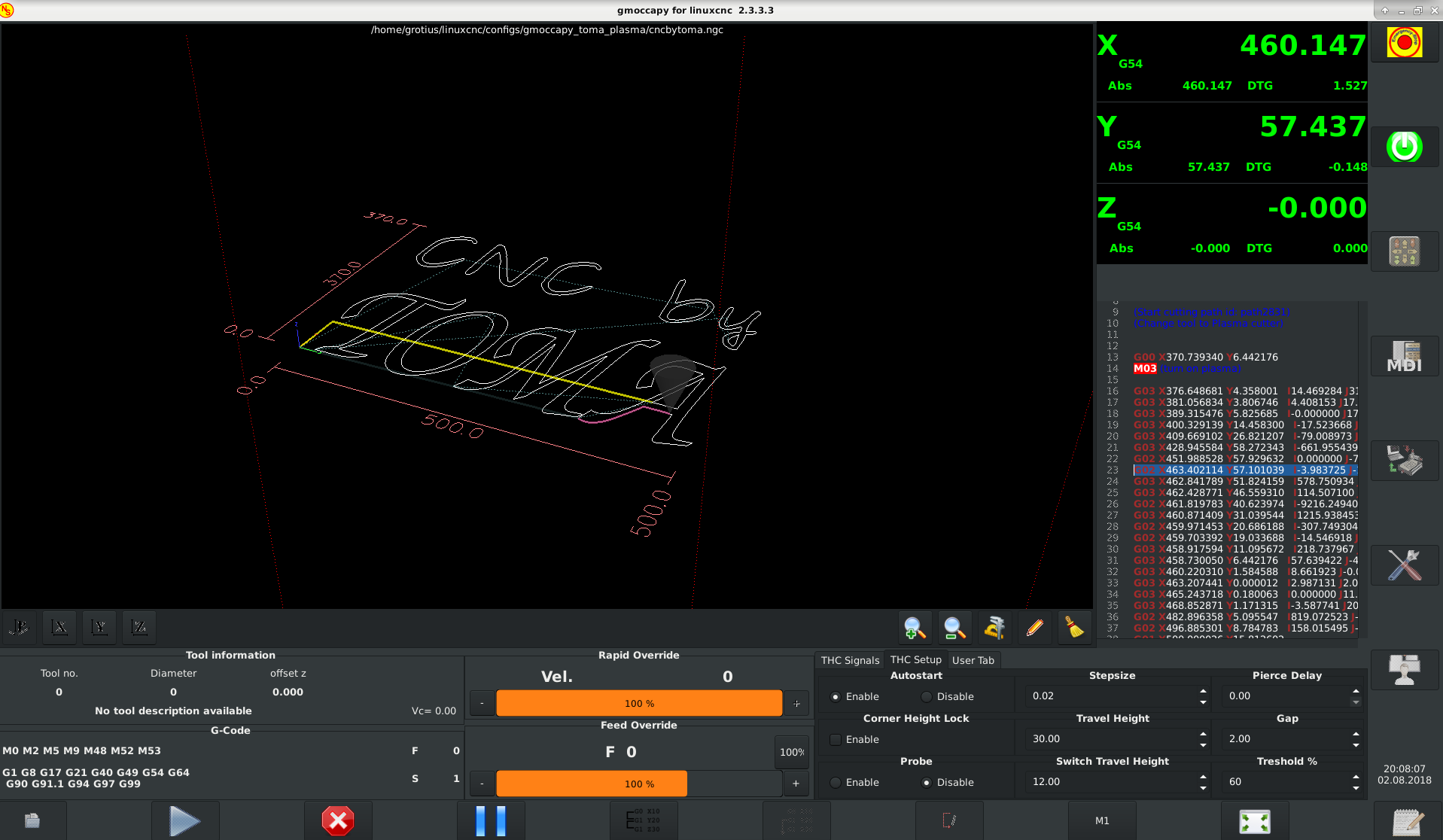The height and width of the screenshot is (840, 1443).
Task: Increase Feed Override with plus button
Action: [796, 784]
